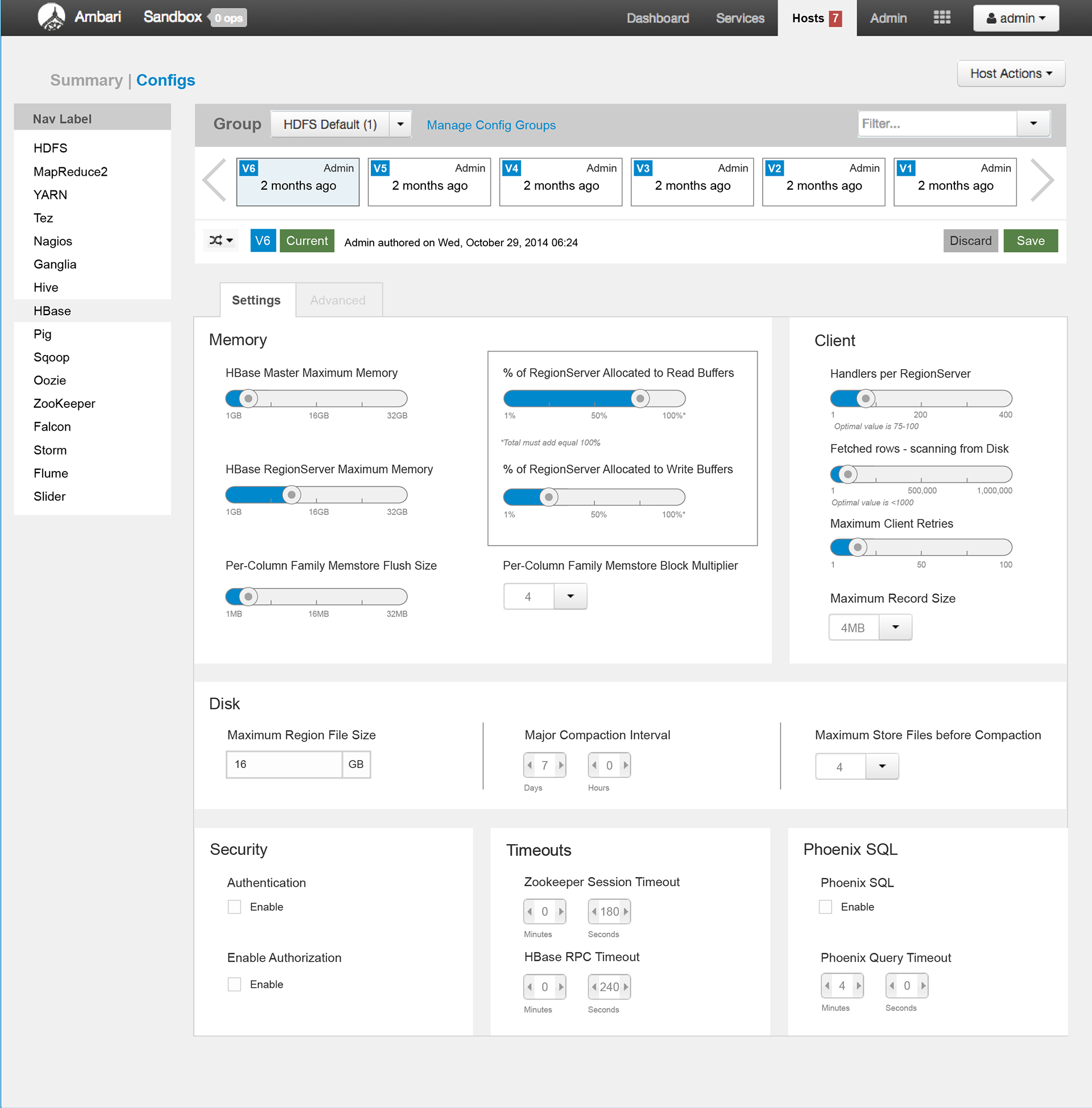Select version V1 card
Image resolution: width=1092 pixels, height=1108 pixels.
955,182
